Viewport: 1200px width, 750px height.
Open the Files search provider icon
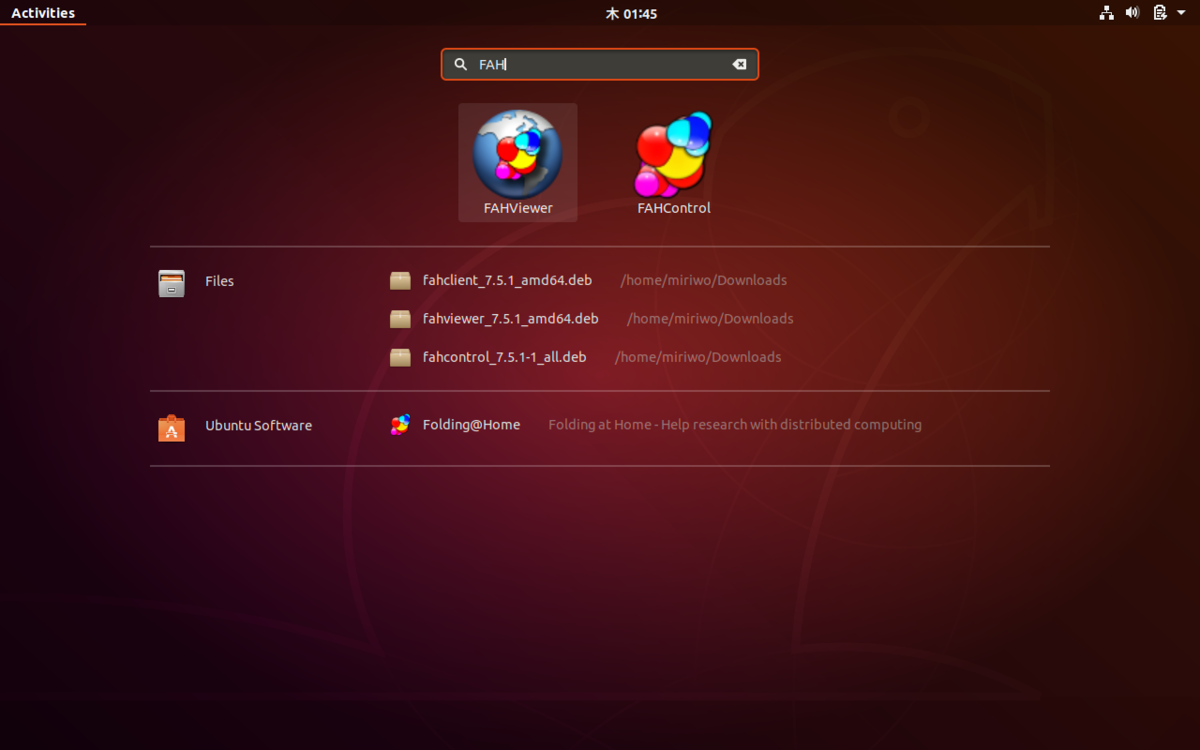[171, 283]
